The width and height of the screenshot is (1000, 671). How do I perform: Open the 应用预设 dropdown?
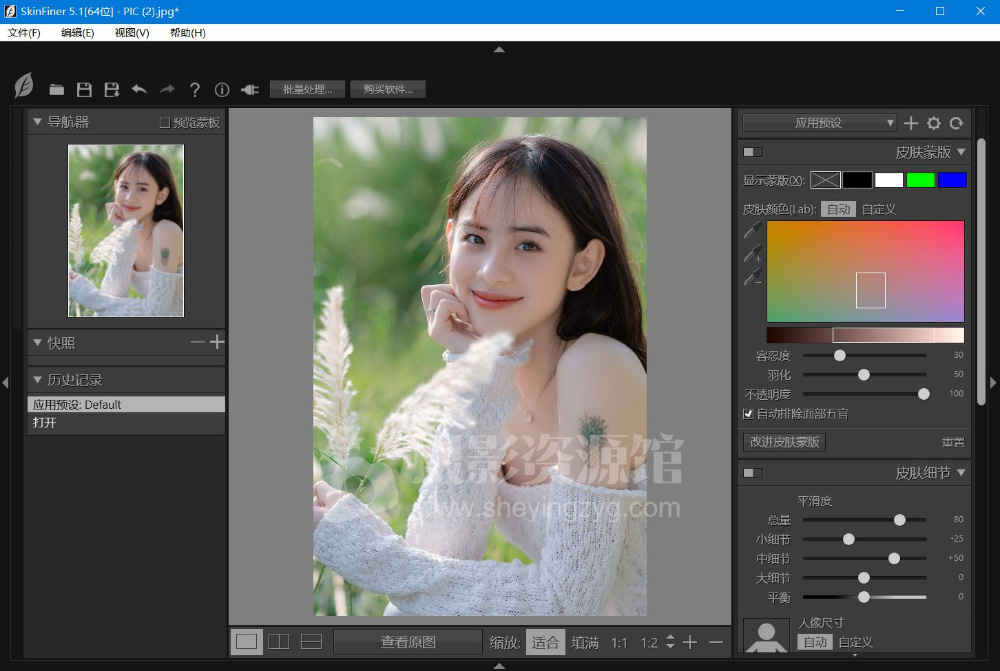[819, 123]
